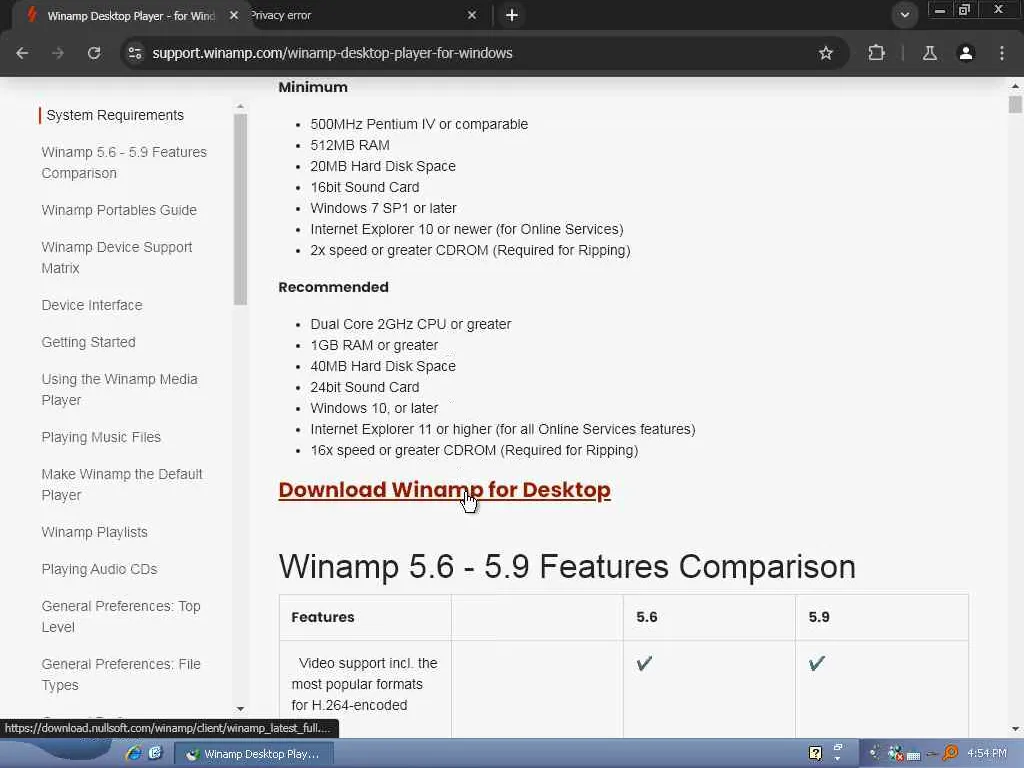Click the address bar URL
1024x768 pixels.
(332, 53)
